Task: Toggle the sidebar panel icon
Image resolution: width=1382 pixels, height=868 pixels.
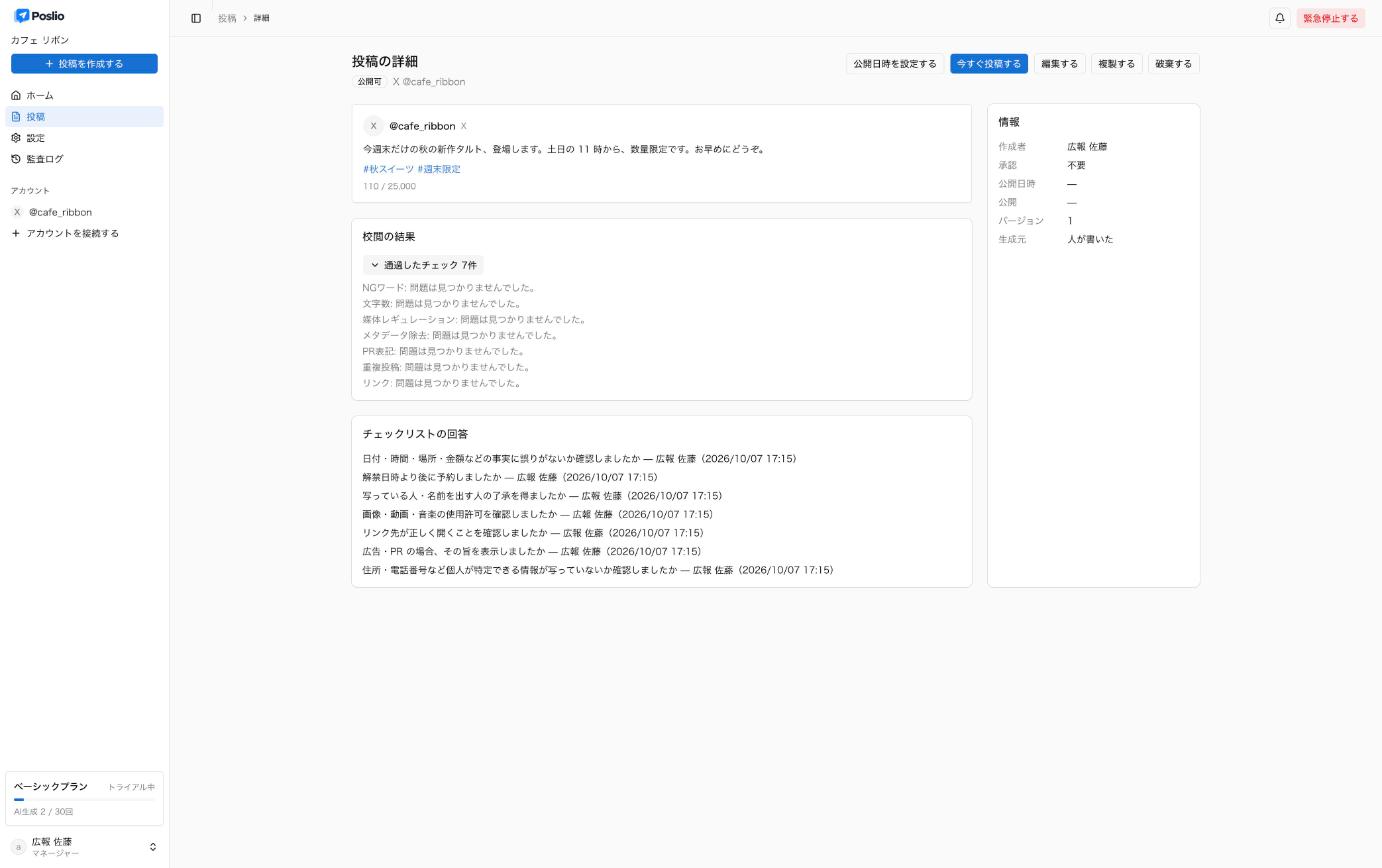Action: (x=196, y=18)
